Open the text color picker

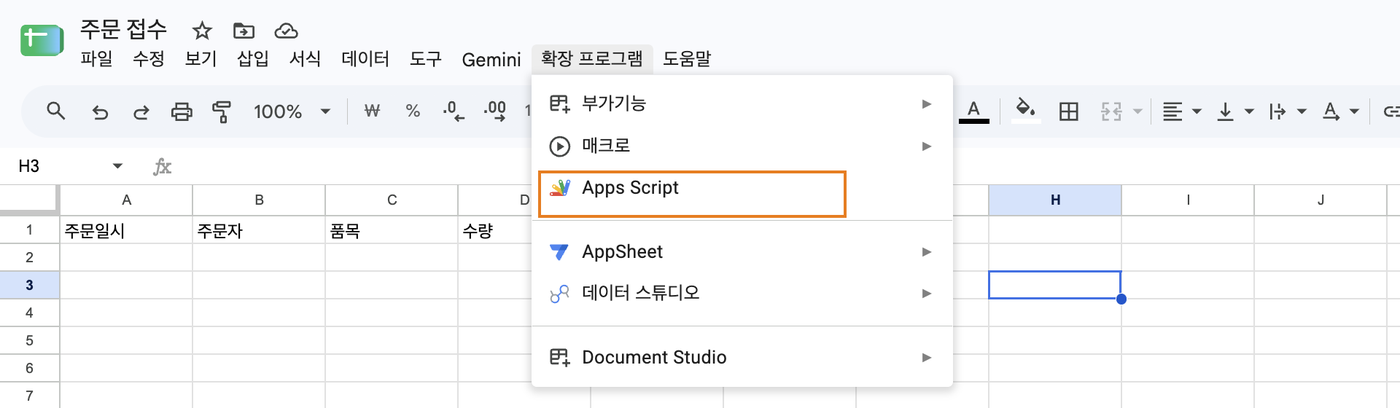[974, 111]
